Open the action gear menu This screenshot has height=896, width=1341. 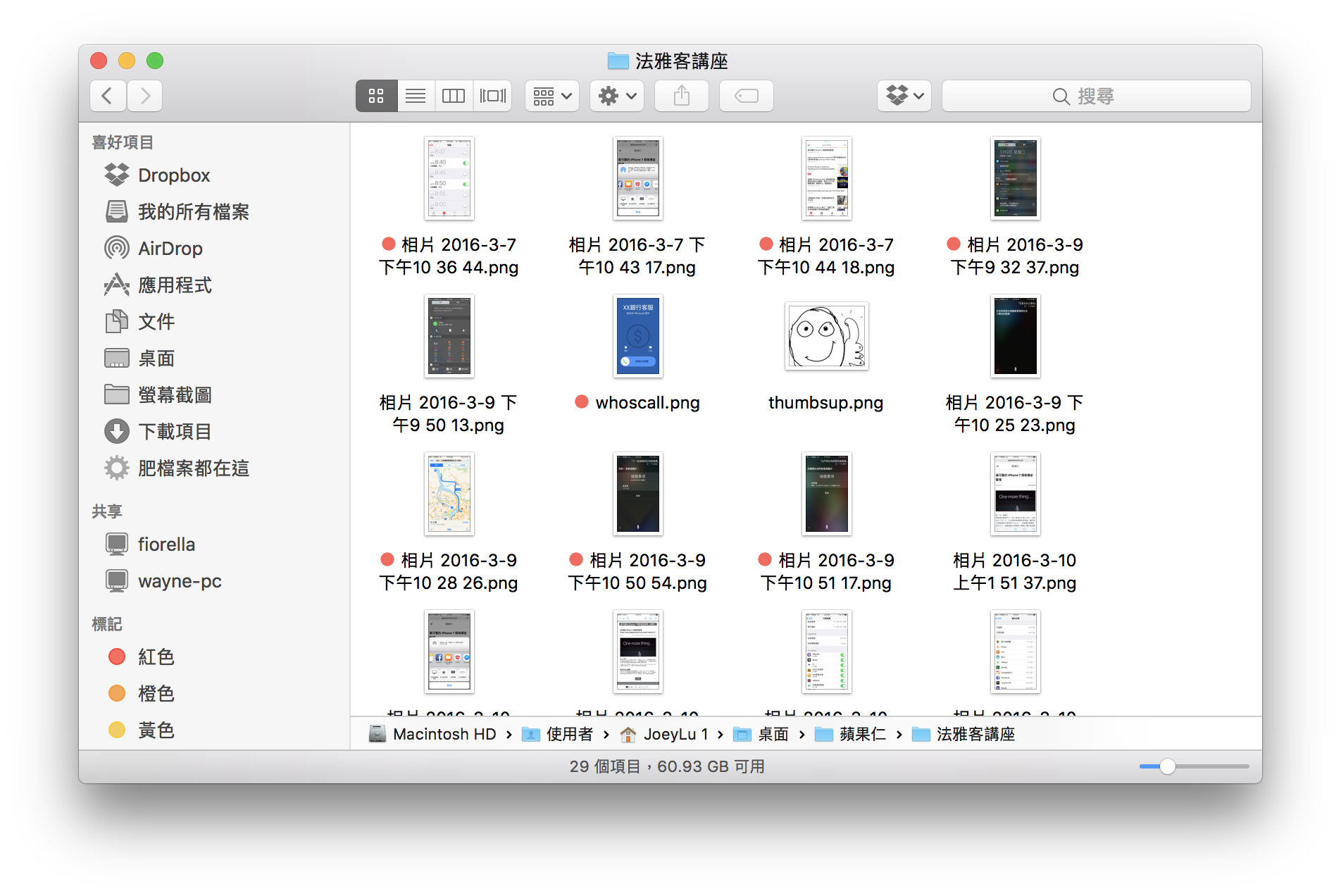point(617,96)
